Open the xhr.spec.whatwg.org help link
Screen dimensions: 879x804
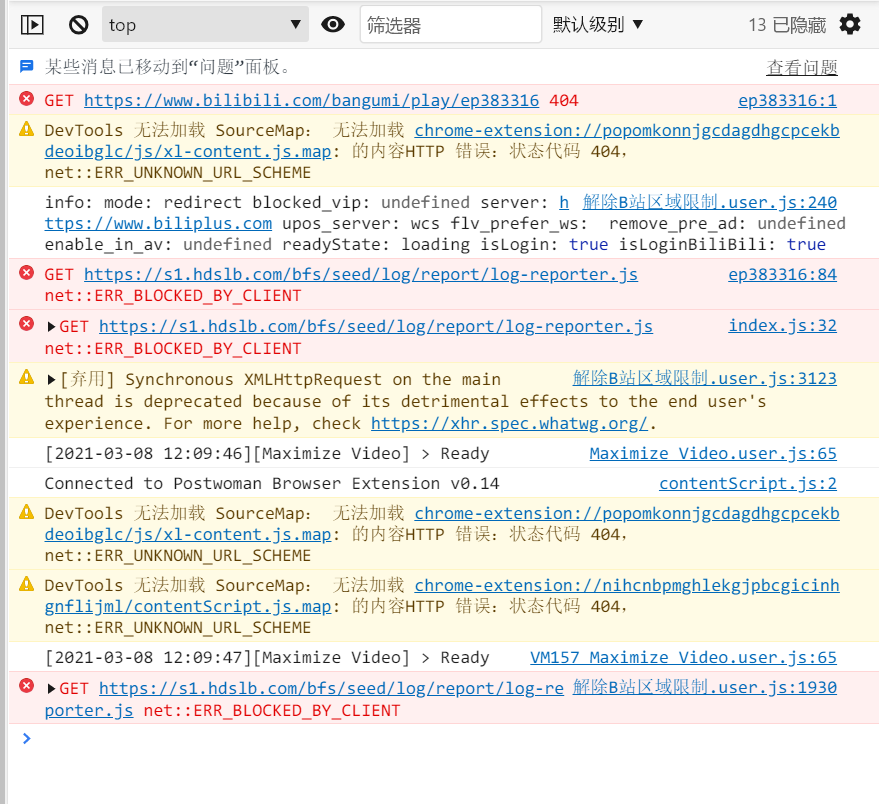click(510, 423)
